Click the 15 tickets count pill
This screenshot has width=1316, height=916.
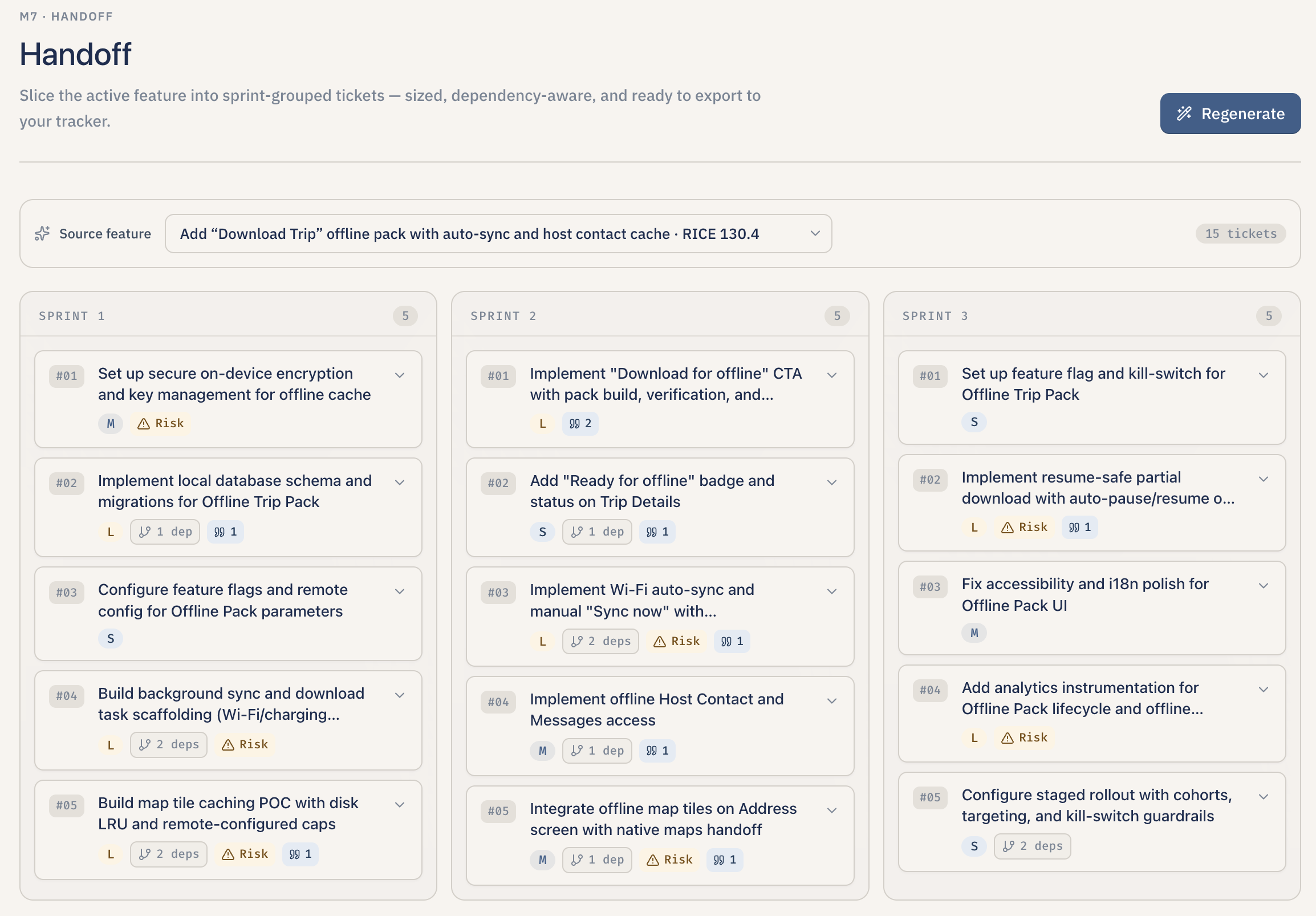(x=1240, y=233)
